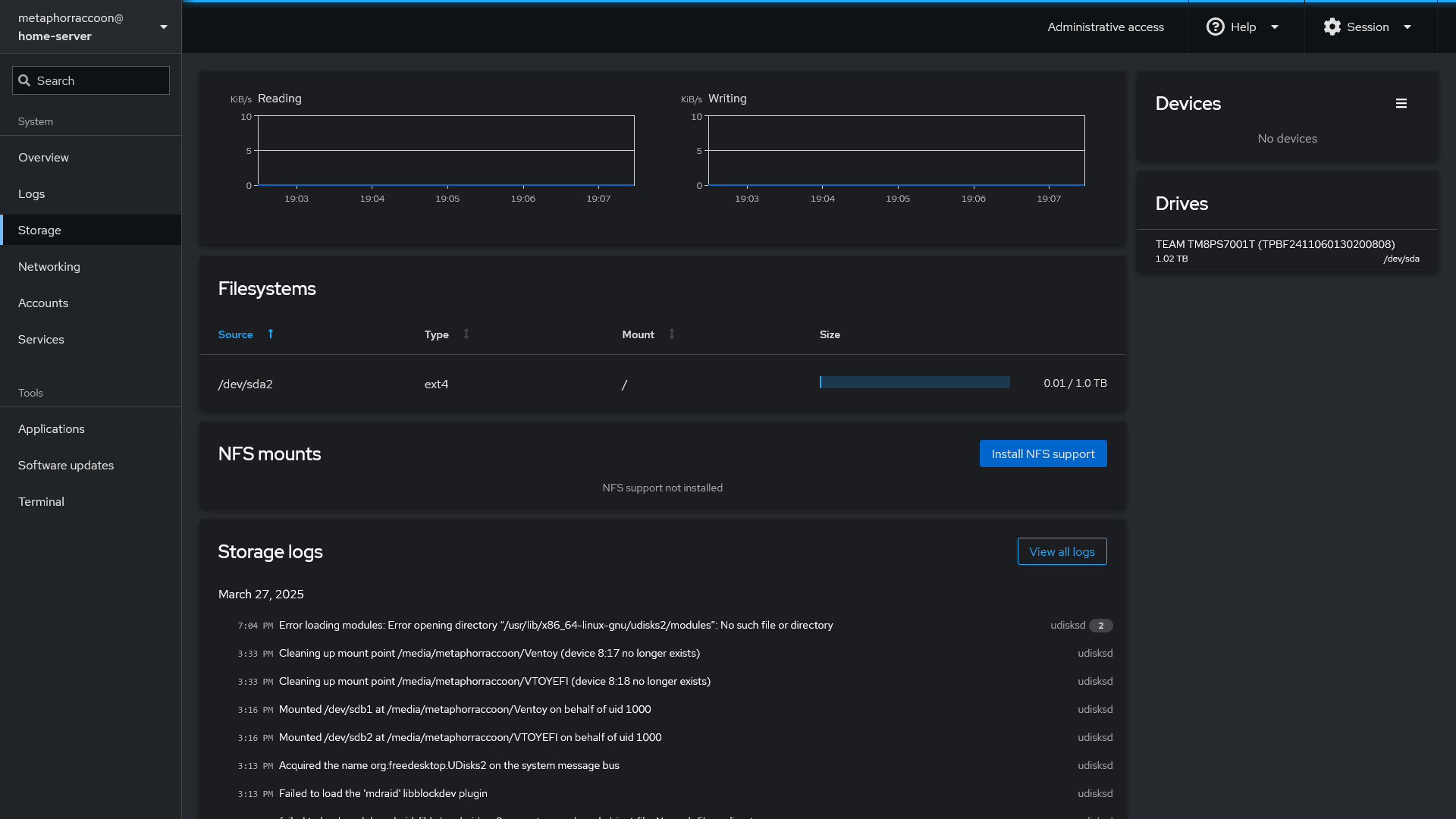1456x819 pixels.
Task: Go to Networking section
Action: coord(91,267)
